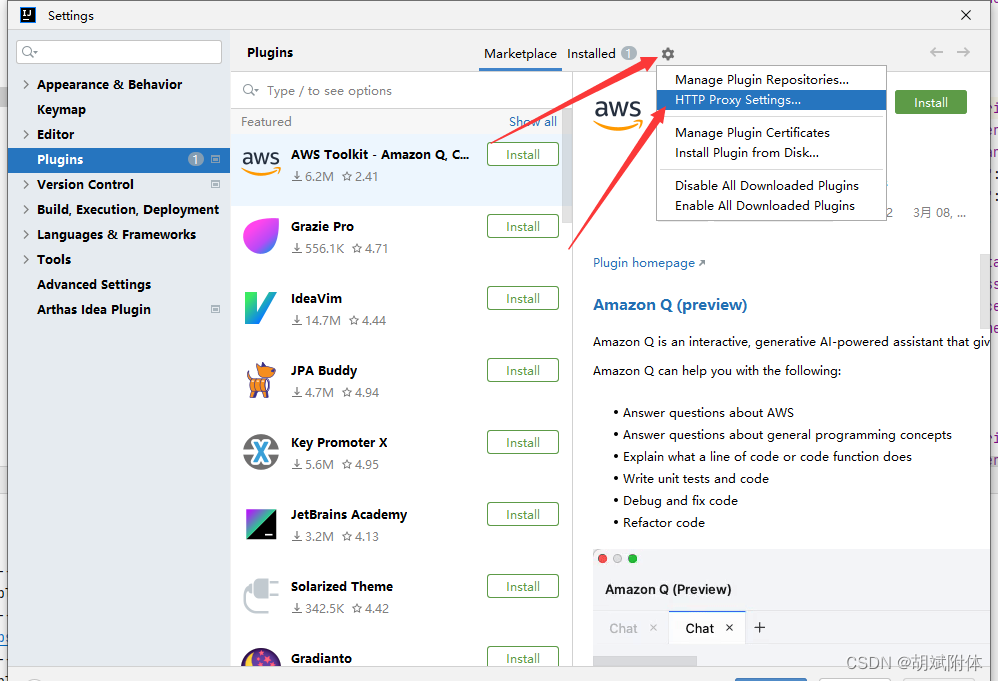Viewport: 998px width, 681px height.
Task: Click the AWS Toolkit plugin logo
Action: click(261, 163)
